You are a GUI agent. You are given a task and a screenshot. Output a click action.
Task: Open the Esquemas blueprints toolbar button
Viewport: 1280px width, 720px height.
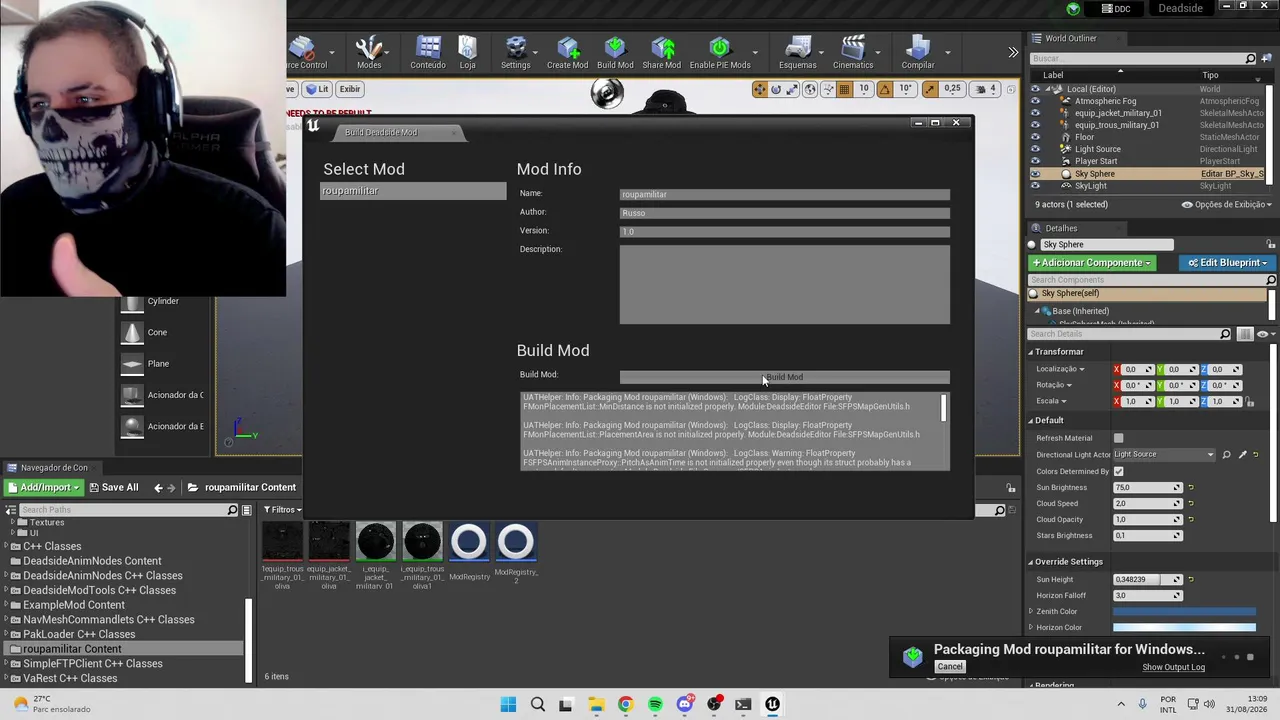(797, 53)
